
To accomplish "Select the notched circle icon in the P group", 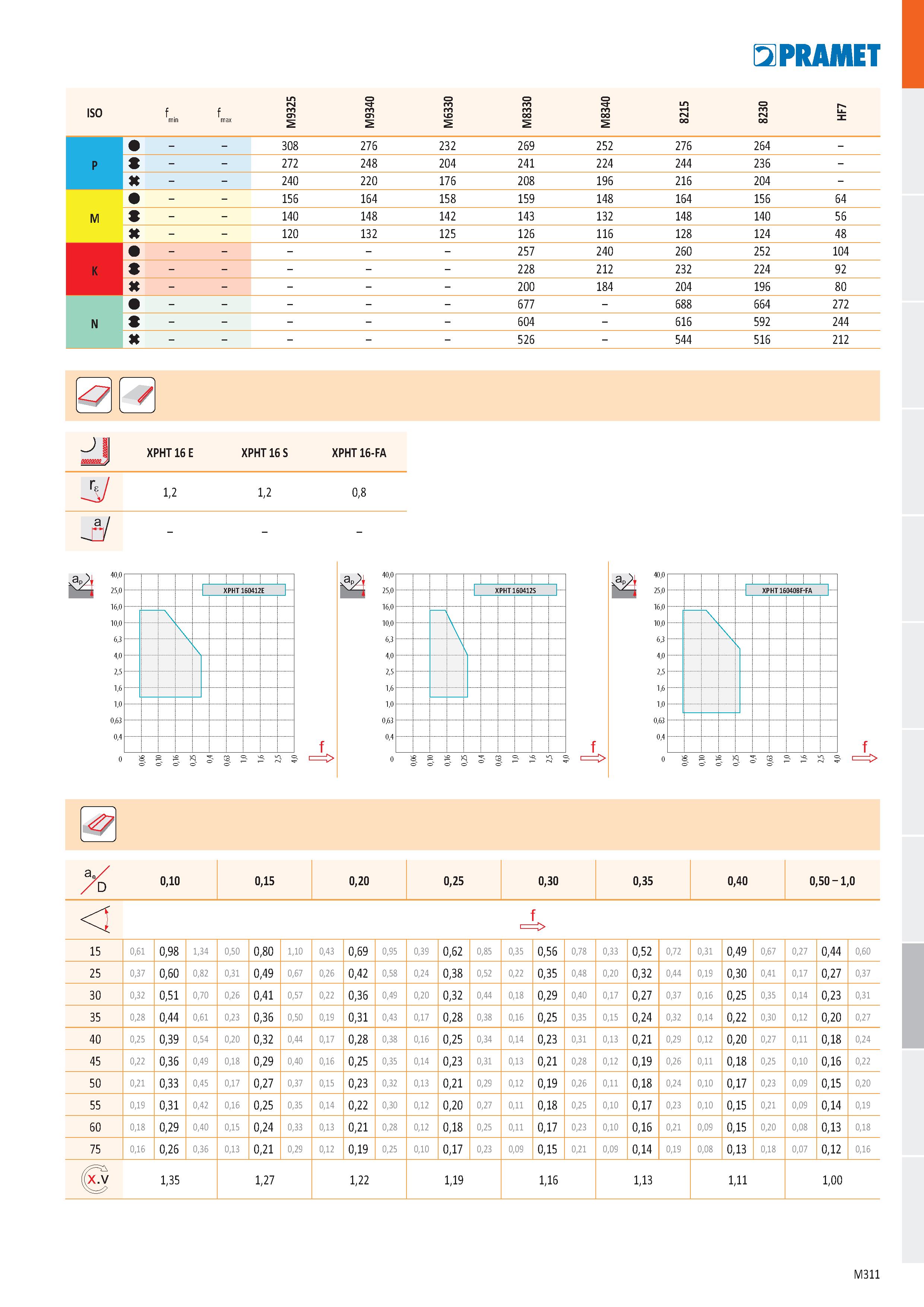I will click(135, 163).
